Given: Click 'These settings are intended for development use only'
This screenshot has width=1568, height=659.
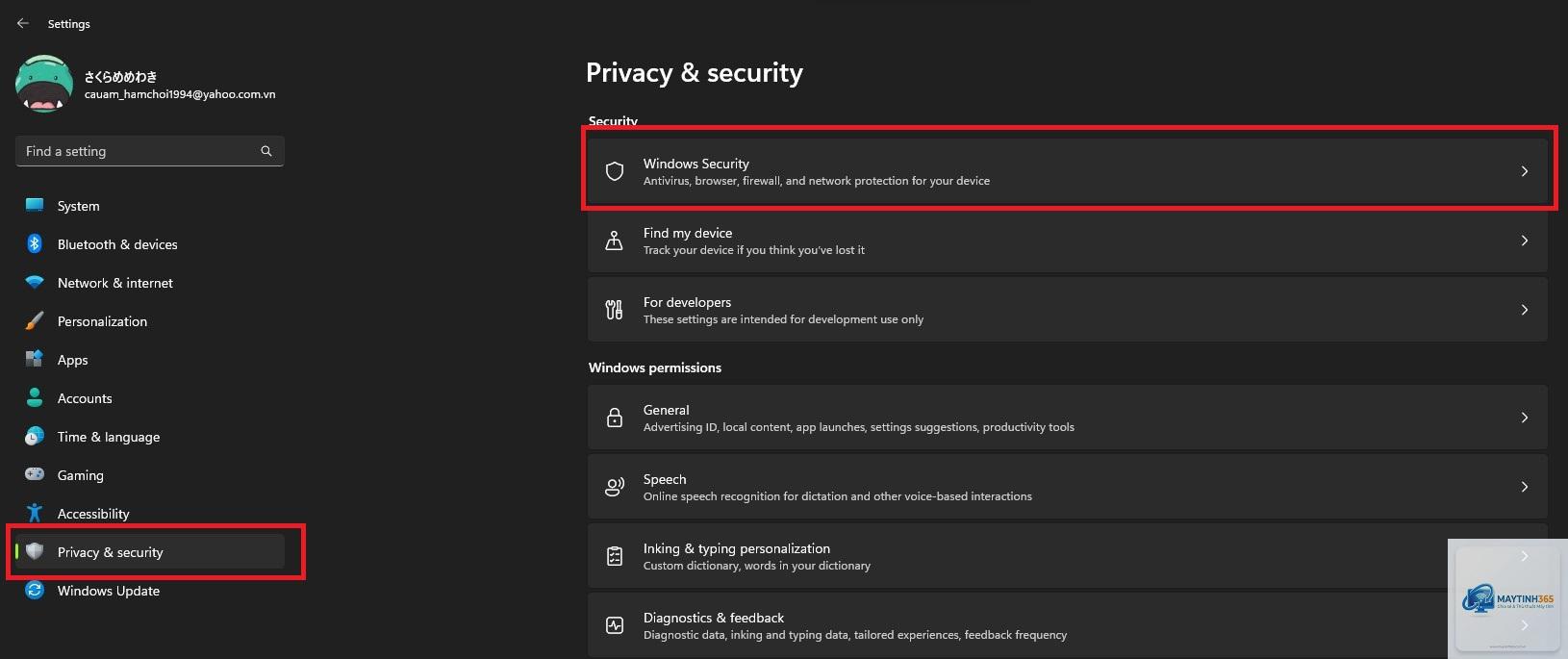Looking at the screenshot, I should 783,319.
